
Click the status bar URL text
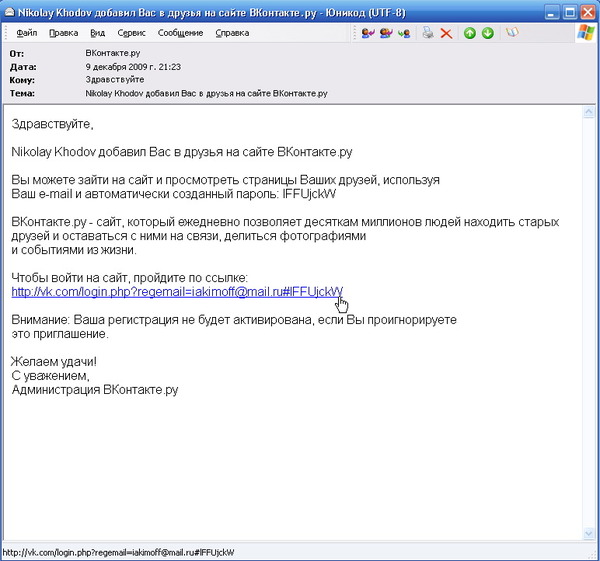click(x=118, y=553)
